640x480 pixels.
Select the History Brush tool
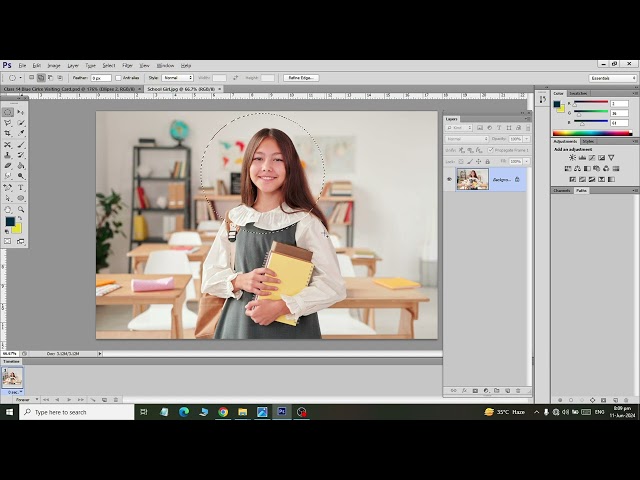point(21,155)
